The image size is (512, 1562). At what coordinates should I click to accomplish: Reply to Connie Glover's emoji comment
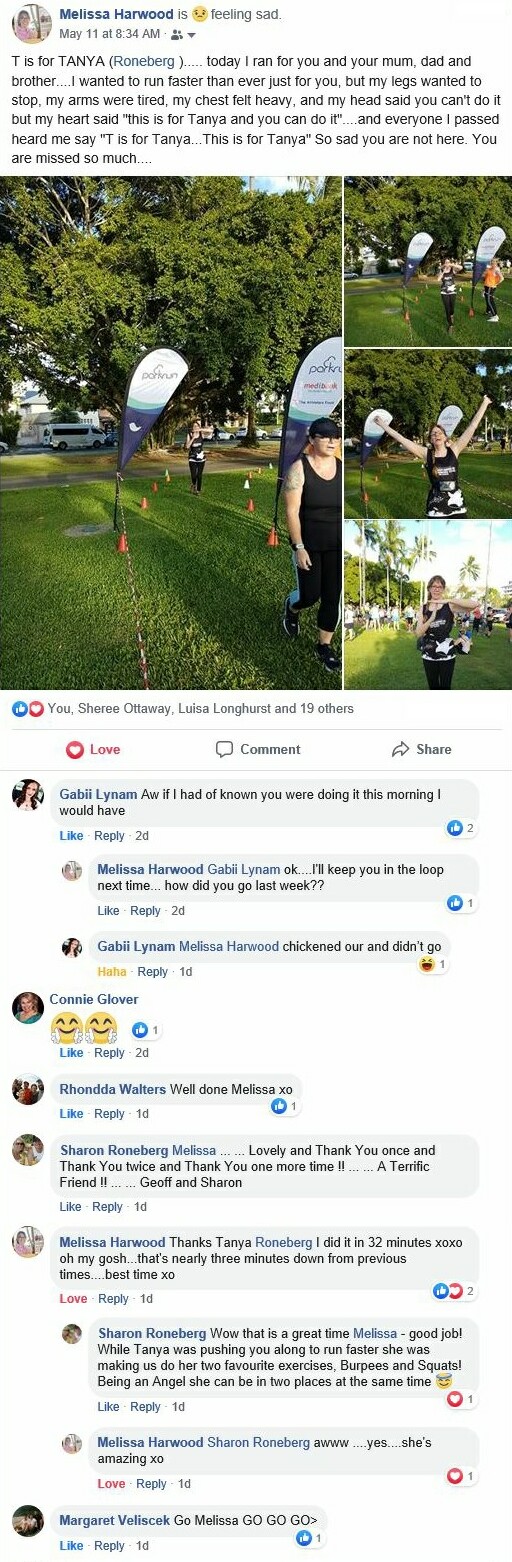click(109, 1053)
